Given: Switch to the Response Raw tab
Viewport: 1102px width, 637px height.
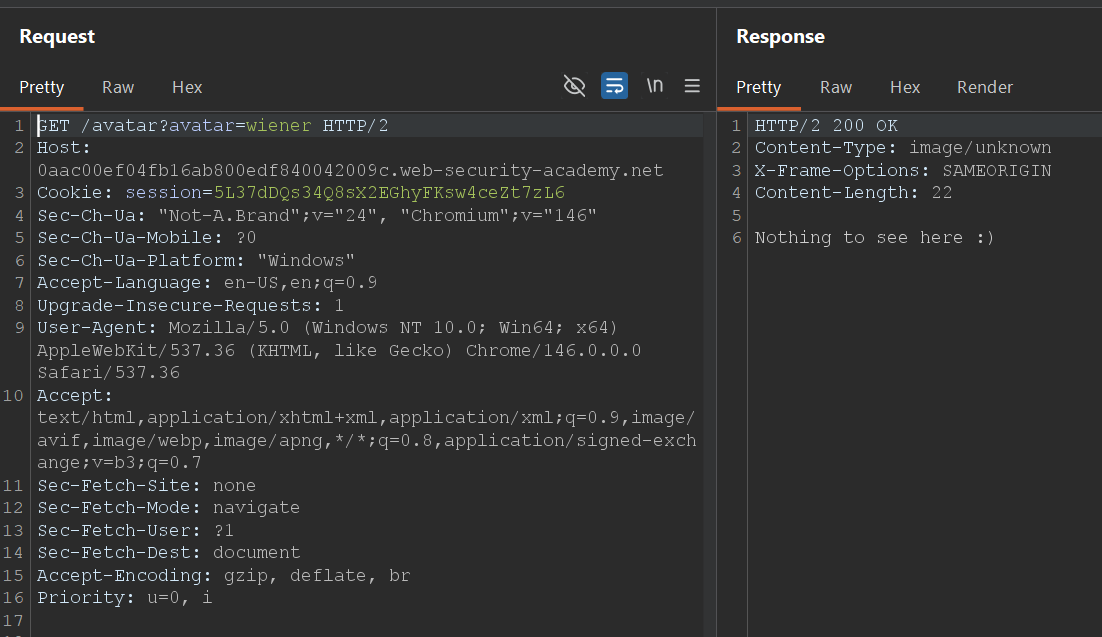Looking at the screenshot, I should pos(836,87).
